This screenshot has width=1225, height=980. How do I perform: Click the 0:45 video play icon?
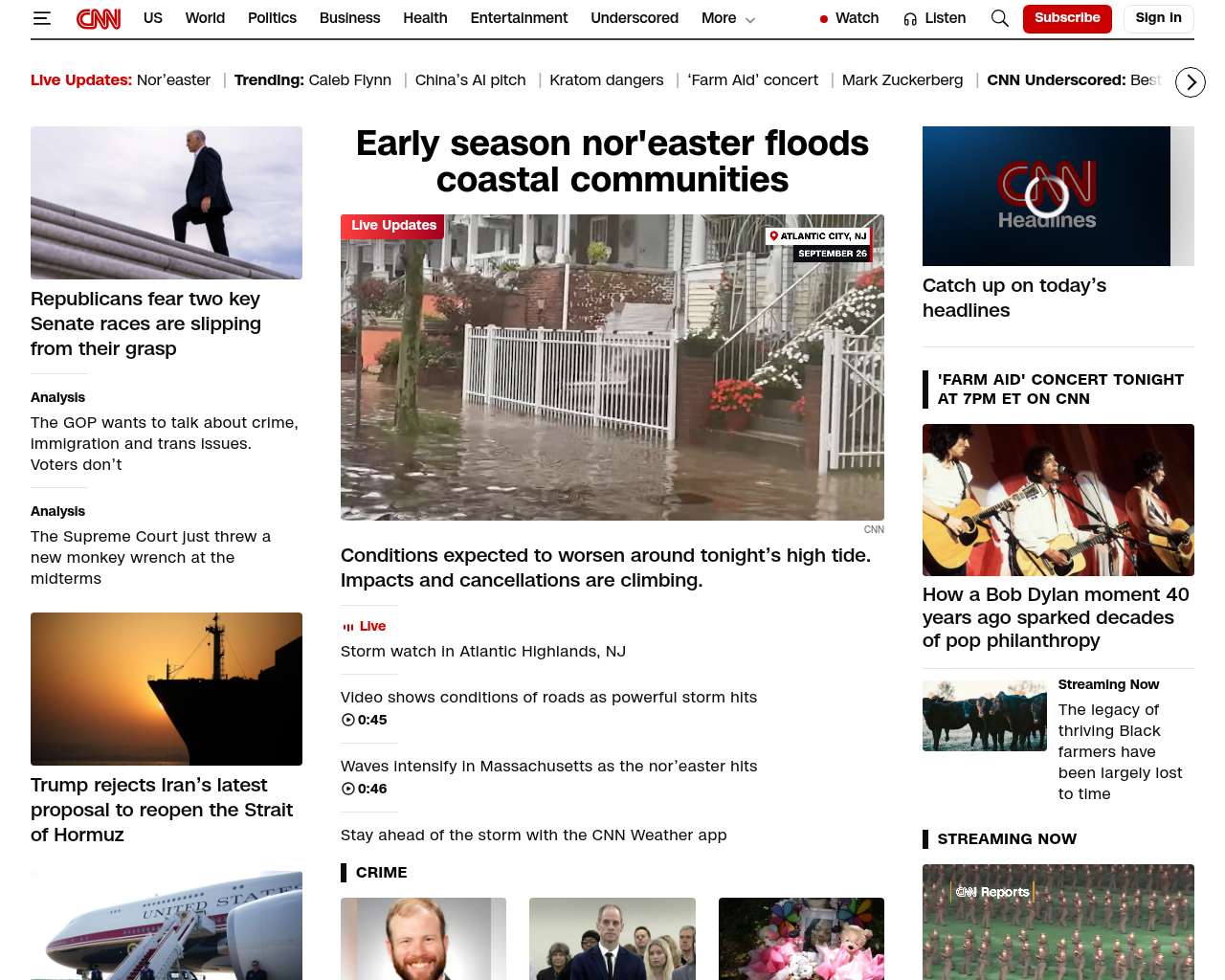point(348,720)
